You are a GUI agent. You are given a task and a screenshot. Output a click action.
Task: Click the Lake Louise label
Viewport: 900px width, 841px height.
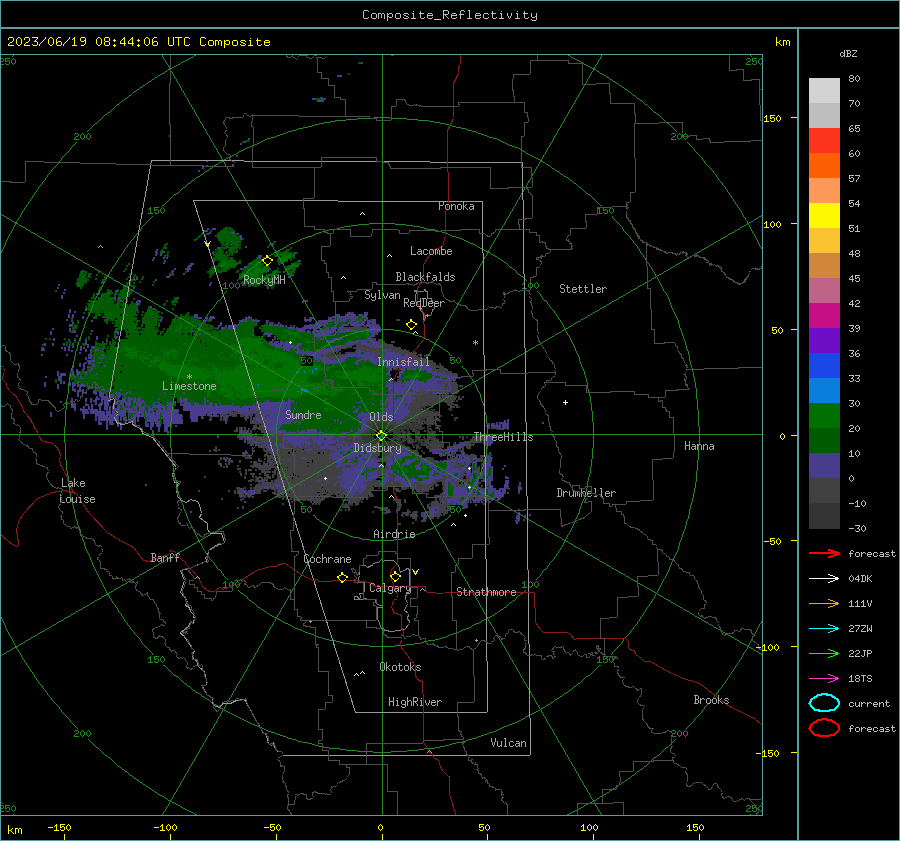(77, 491)
